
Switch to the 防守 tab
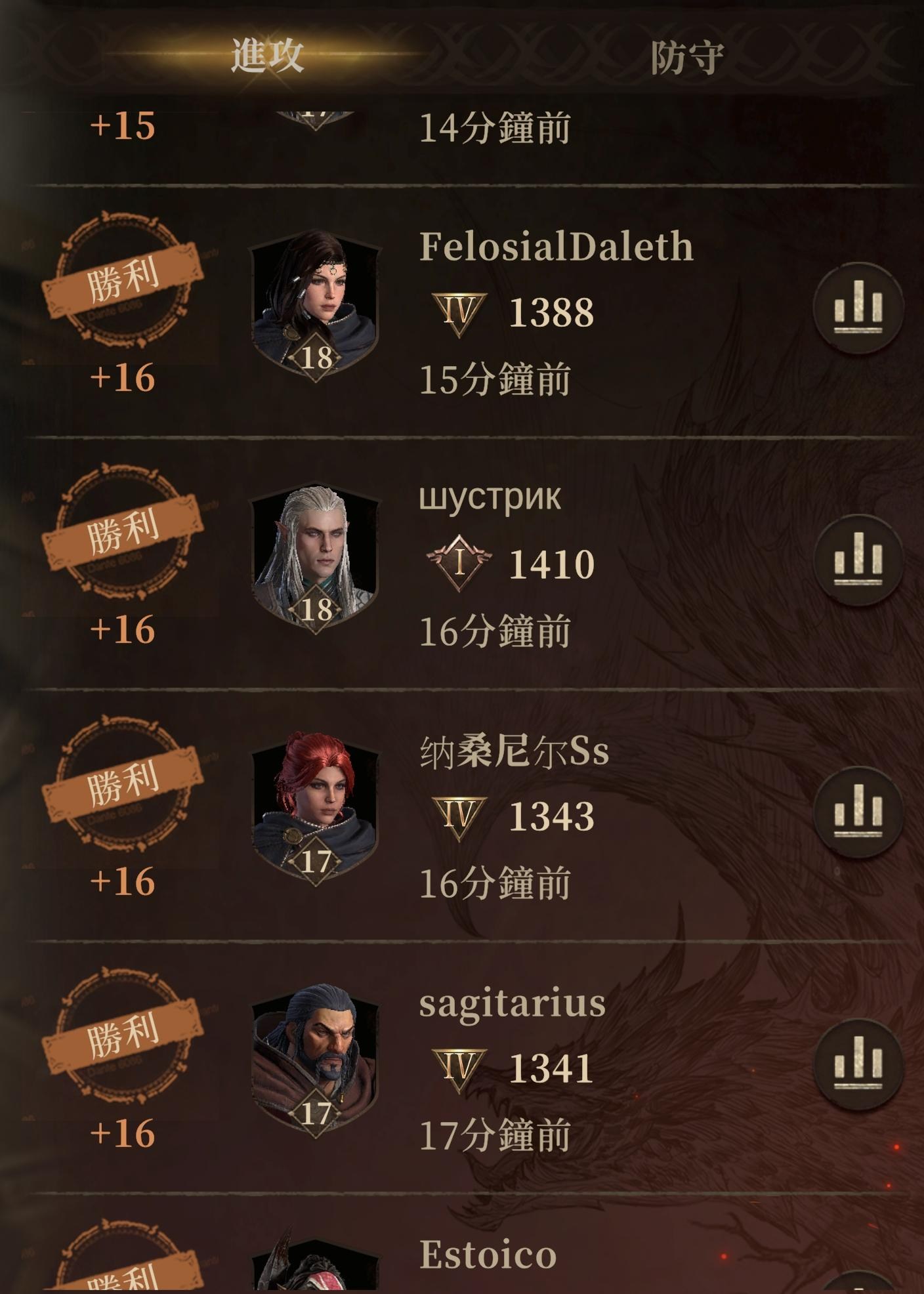[x=686, y=58]
